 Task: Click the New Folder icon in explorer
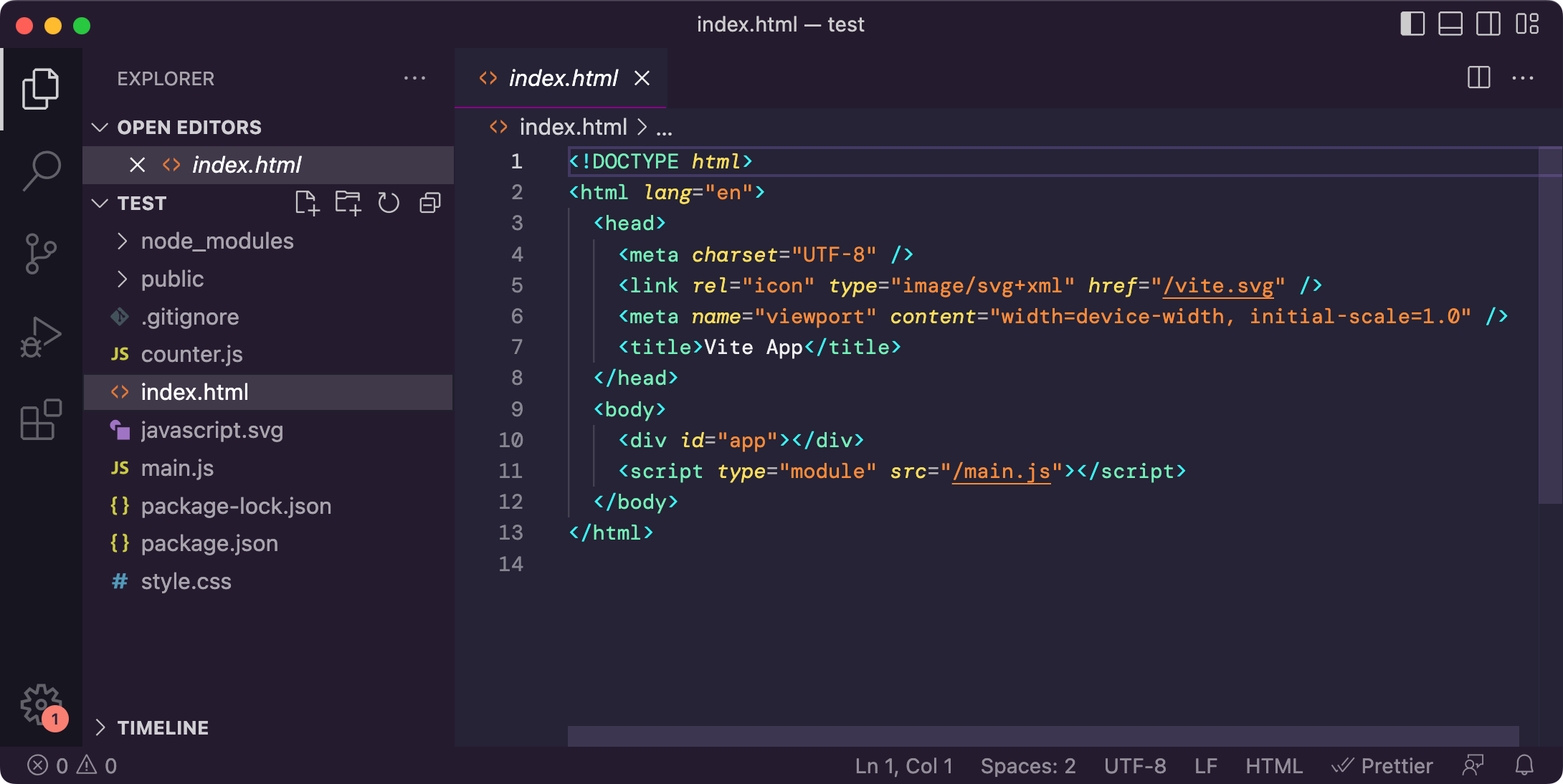[x=348, y=204]
